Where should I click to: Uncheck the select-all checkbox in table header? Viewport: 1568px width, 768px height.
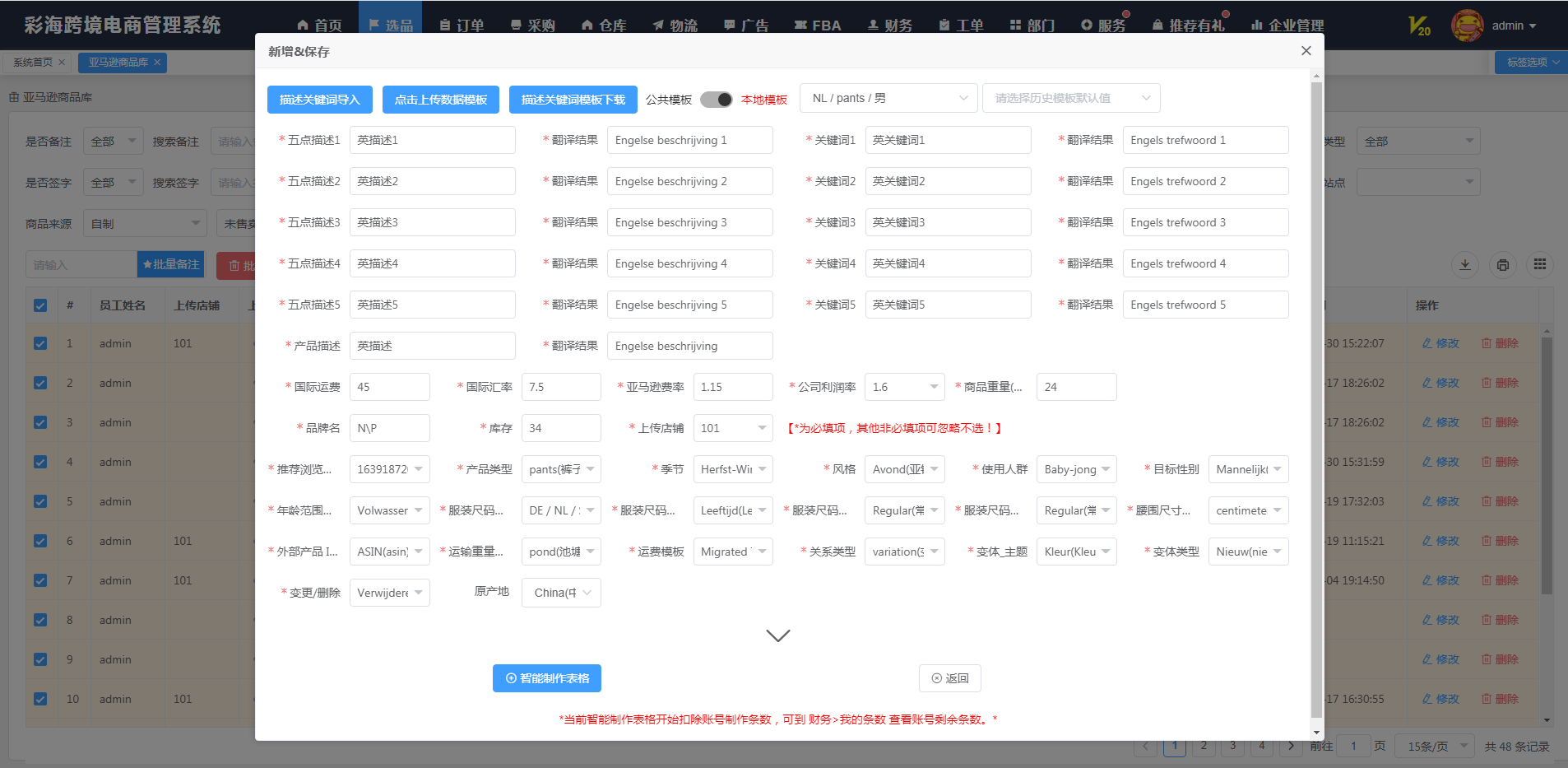40,305
